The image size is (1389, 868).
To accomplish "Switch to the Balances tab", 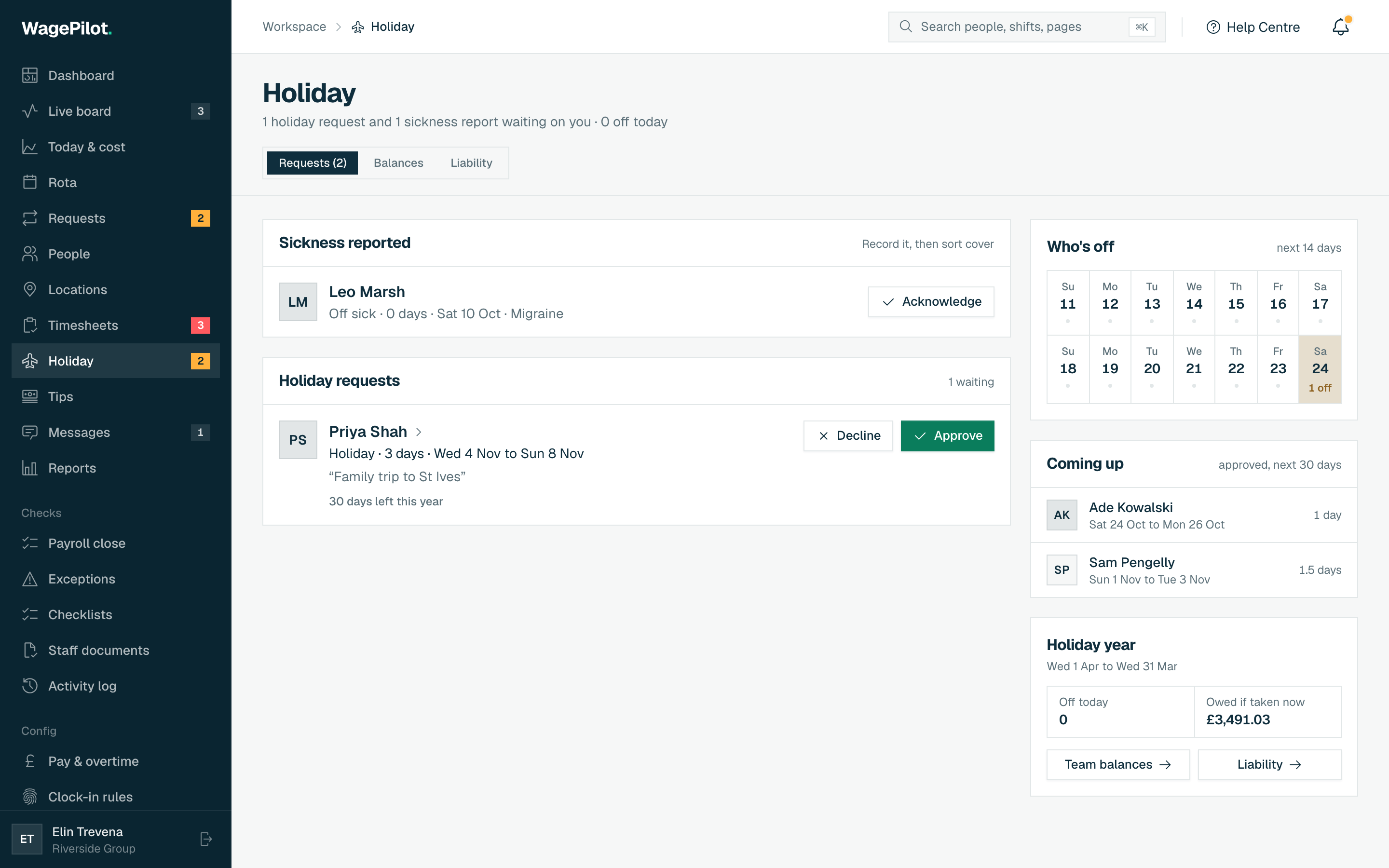I will click(398, 163).
